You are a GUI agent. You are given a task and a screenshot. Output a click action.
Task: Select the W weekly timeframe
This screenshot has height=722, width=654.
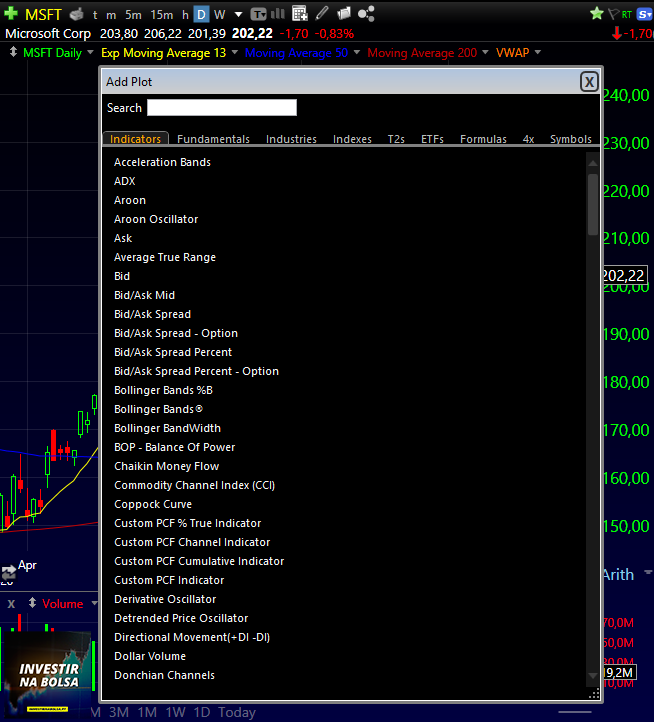(x=220, y=15)
